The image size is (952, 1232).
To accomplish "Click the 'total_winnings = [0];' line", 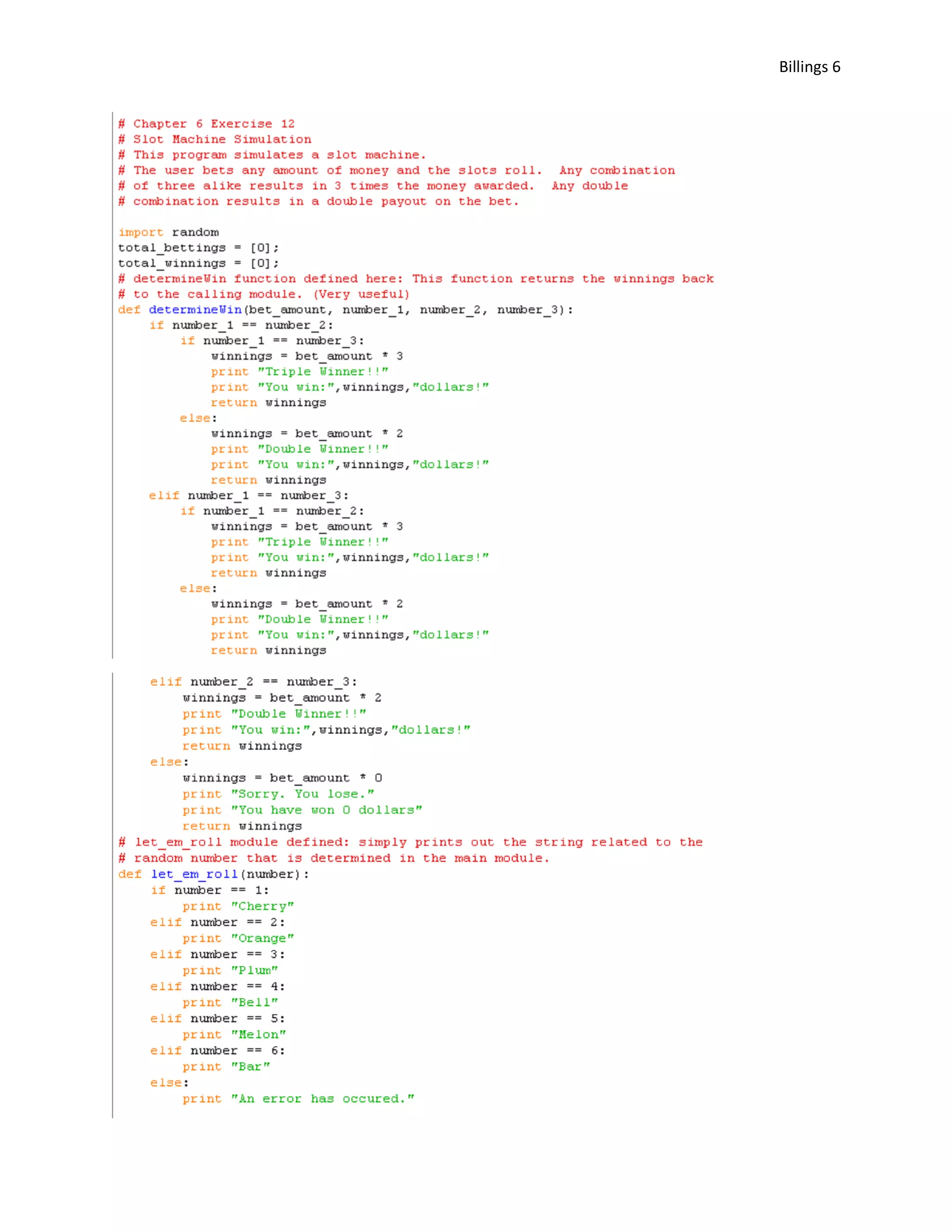I will (x=198, y=264).
